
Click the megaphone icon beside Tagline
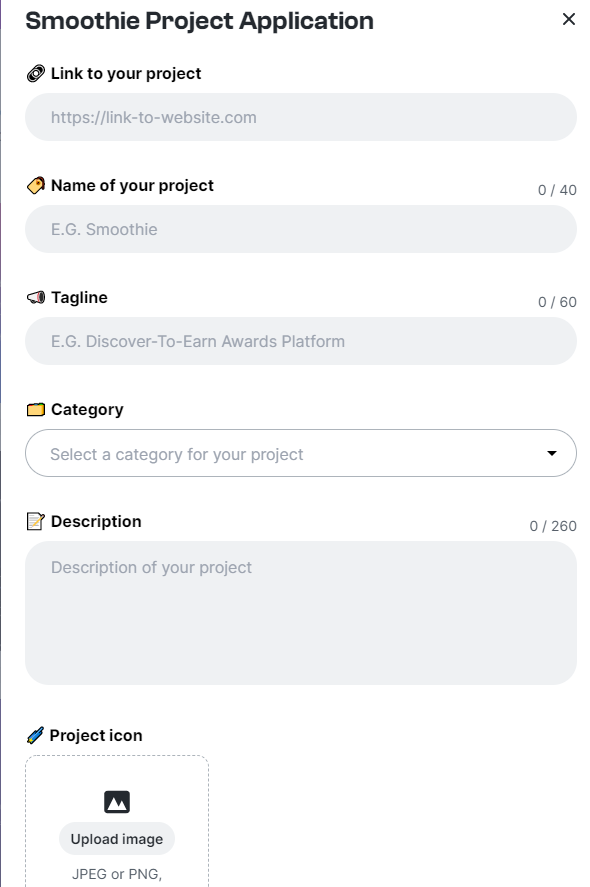click(x=36, y=298)
